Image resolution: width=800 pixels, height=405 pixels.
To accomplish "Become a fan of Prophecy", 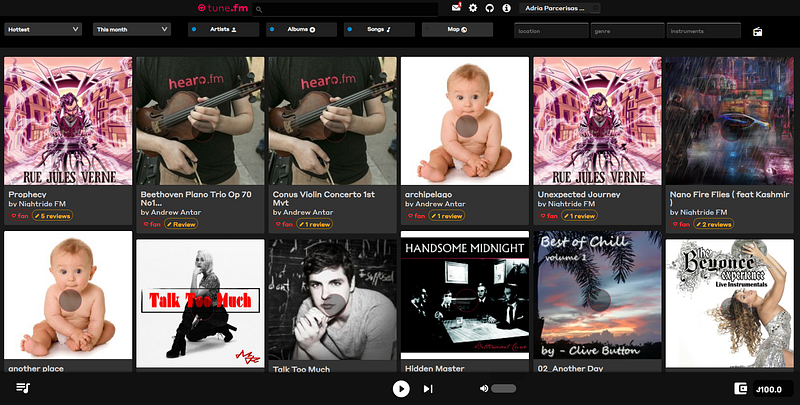I will 20,216.
